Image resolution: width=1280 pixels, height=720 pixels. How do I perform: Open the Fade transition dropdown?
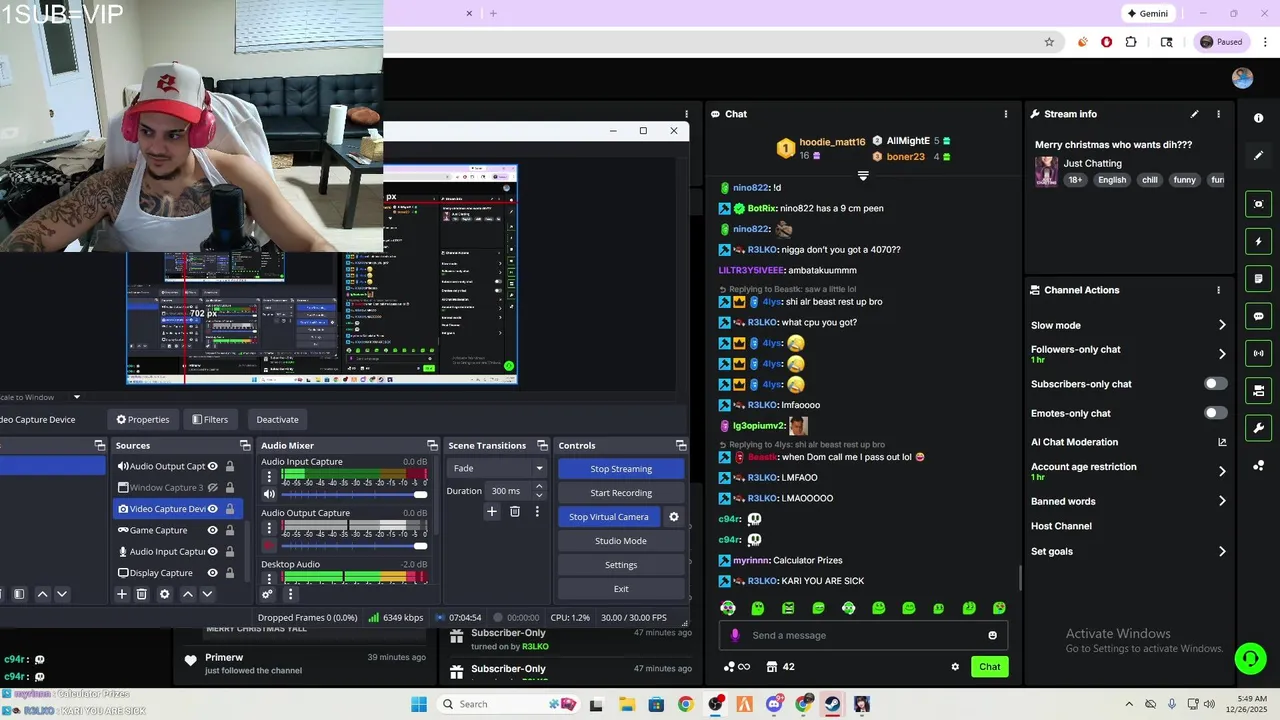(x=498, y=468)
